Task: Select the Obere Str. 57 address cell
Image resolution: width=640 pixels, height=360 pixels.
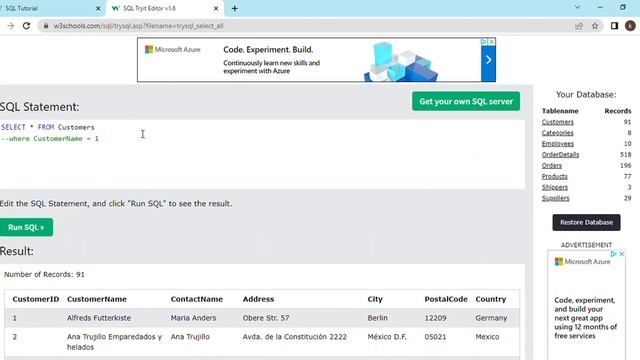Action: click(x=266, y=318)
